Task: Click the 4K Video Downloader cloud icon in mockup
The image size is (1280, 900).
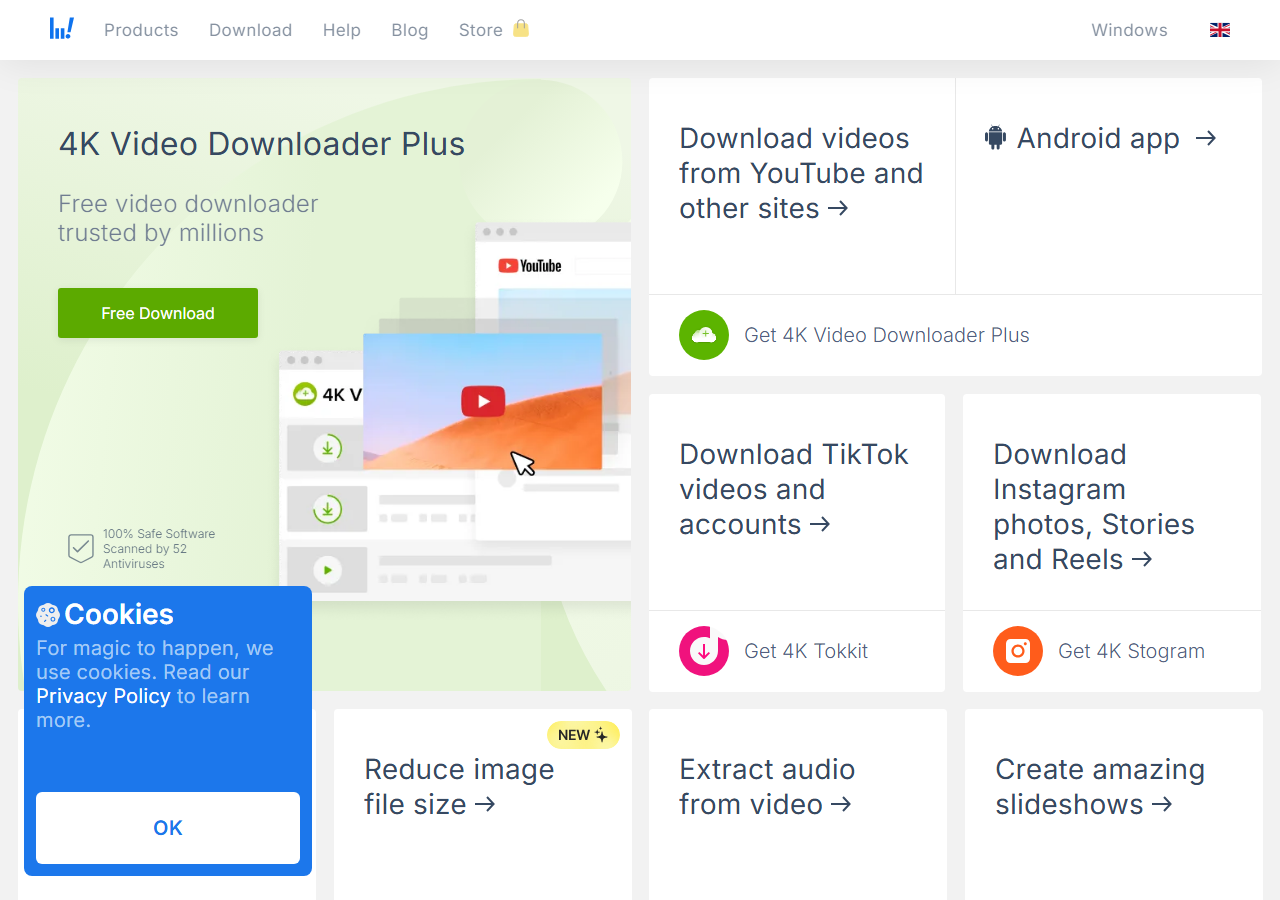Action: point(305,394)
